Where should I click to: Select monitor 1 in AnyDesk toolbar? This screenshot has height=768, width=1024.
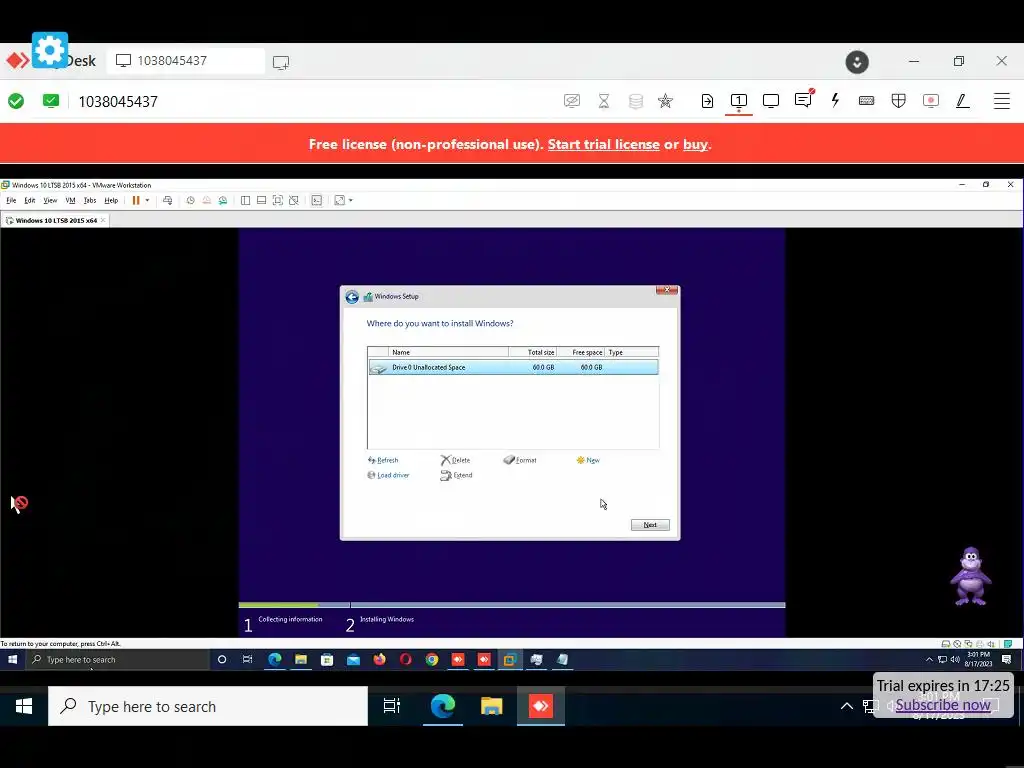[739, 101]
